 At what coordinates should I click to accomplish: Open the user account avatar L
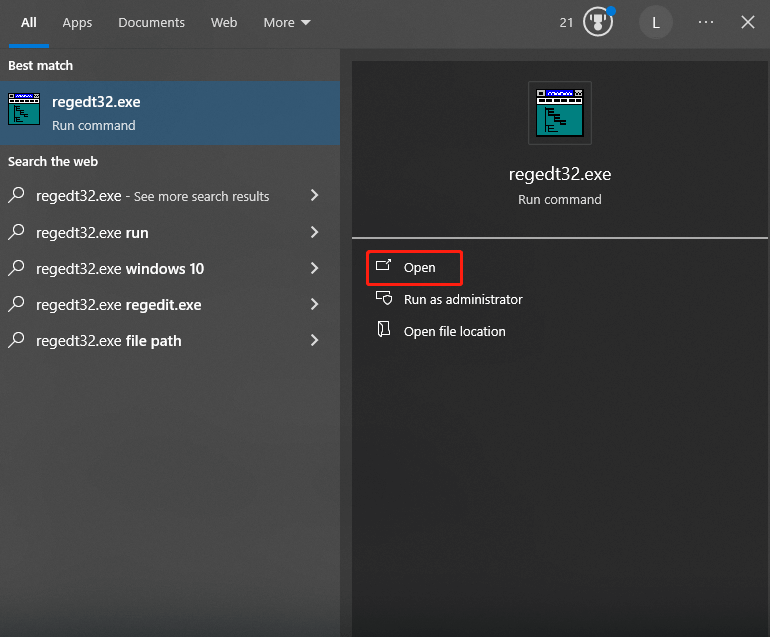click(656, 23)
